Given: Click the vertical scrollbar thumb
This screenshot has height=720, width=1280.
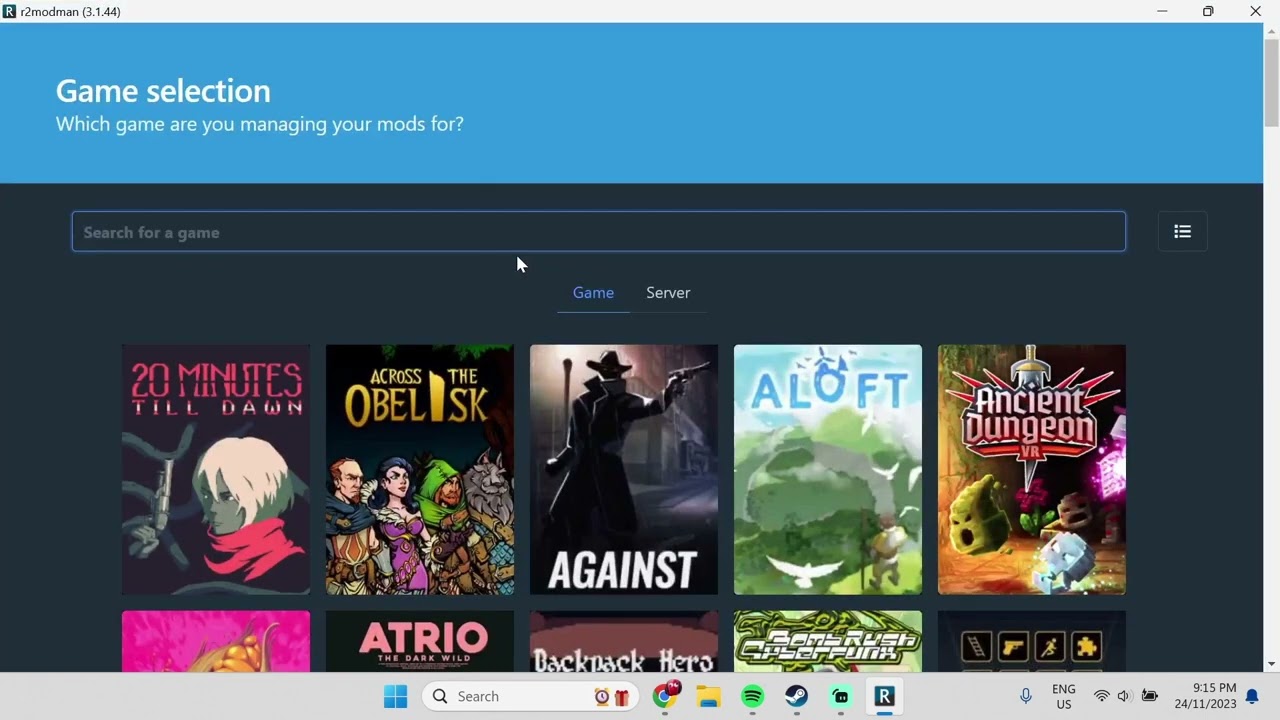Looking at the screenshot, I should coord(1272,84).
